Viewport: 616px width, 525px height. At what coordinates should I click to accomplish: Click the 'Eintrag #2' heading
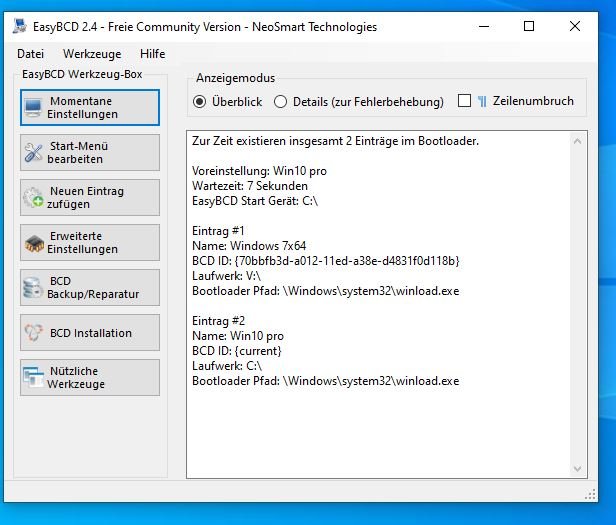pyautogui.click(x=218, y=321)
